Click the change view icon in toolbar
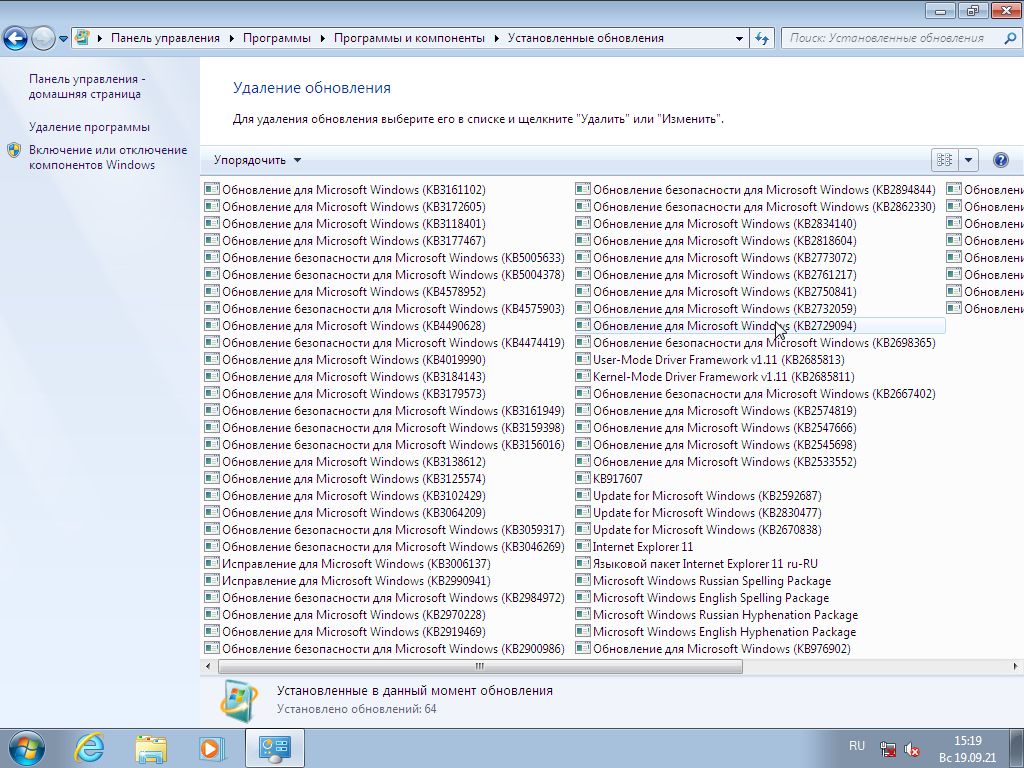The image size is (1024, 768). [944, 160]
